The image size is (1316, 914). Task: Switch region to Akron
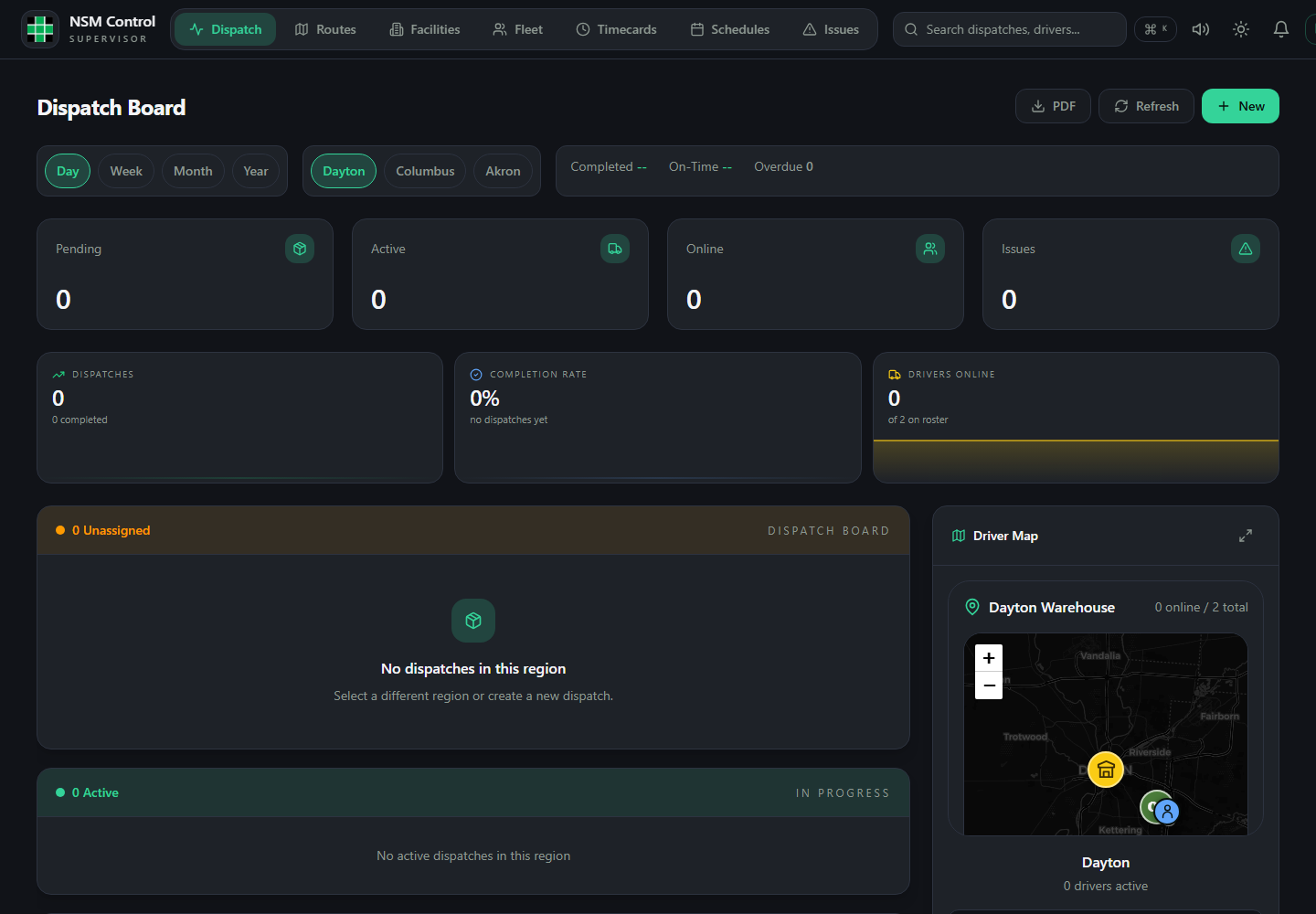(503, 171)
